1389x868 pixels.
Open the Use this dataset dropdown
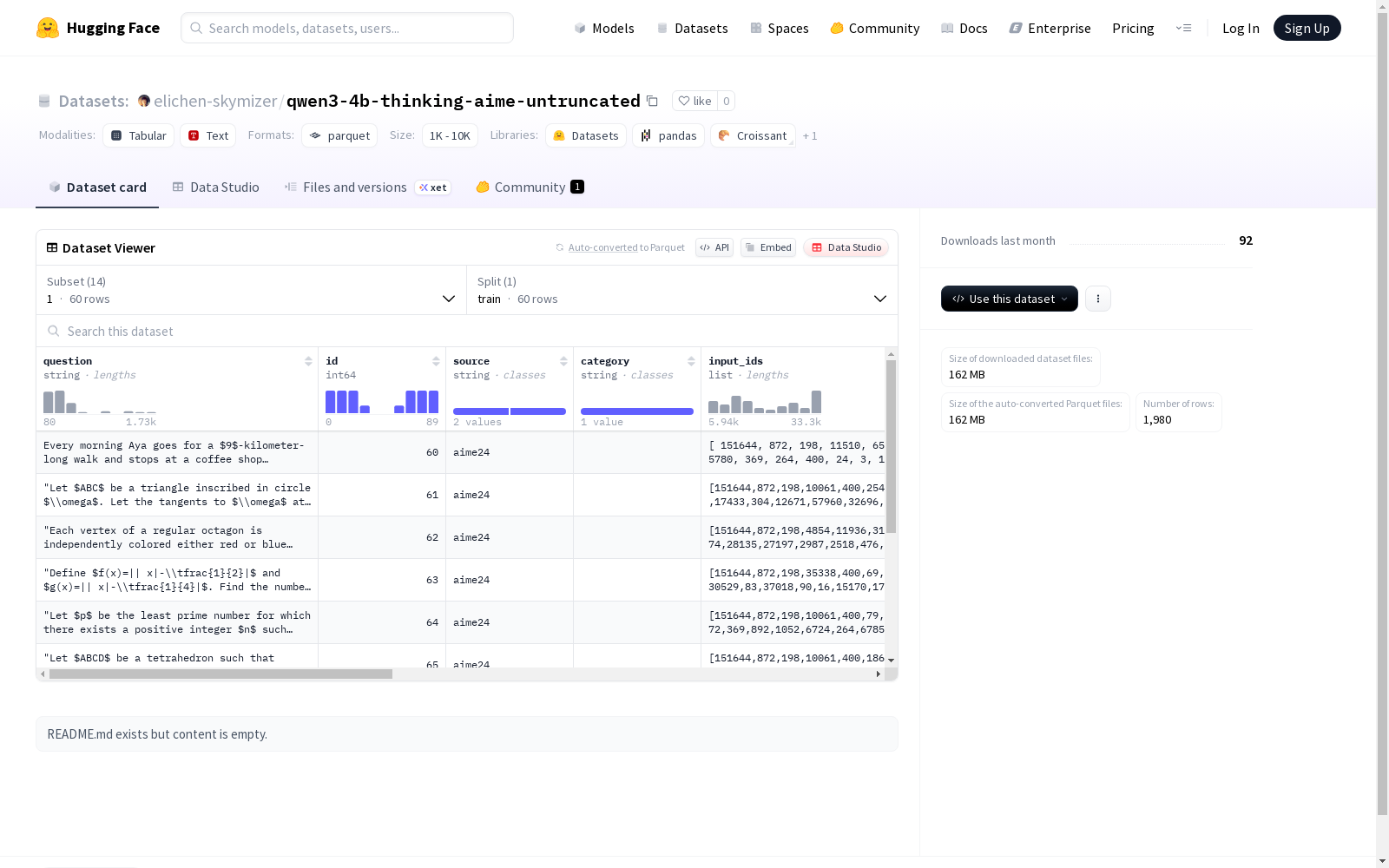click(x=1010, y=299)
